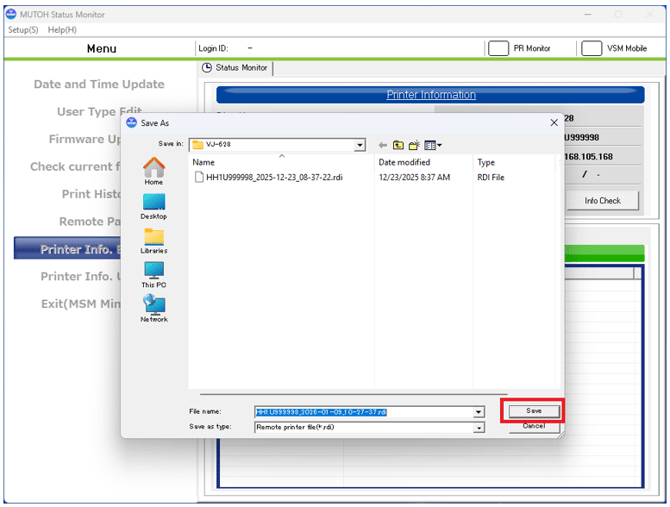Toggle the PR Monitor checkbox

499,48
